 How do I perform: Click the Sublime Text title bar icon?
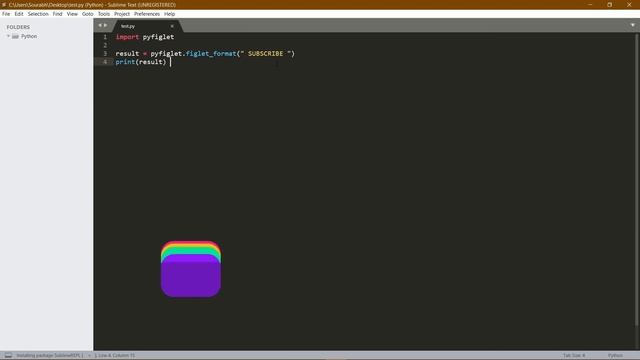coord(4,5)
